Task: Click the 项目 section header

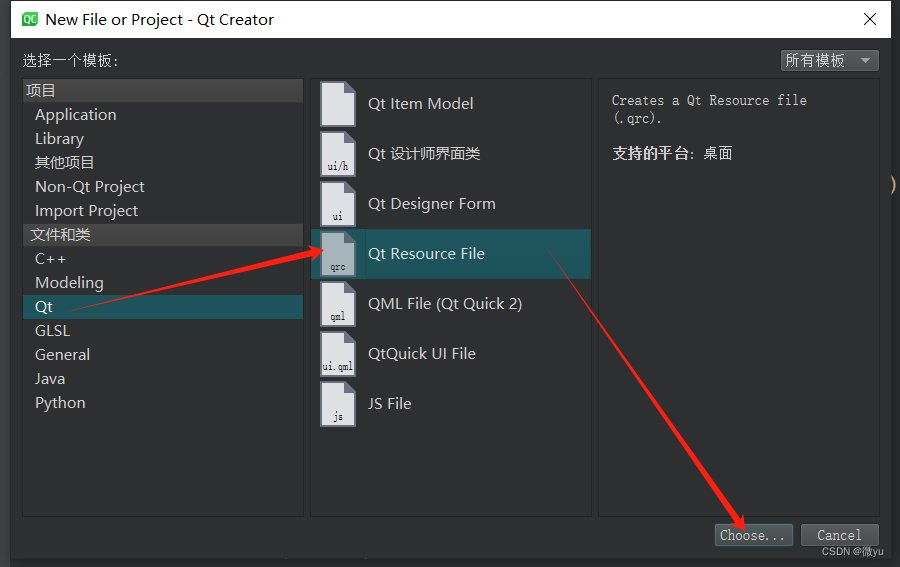Action: (x=163, y=91)
